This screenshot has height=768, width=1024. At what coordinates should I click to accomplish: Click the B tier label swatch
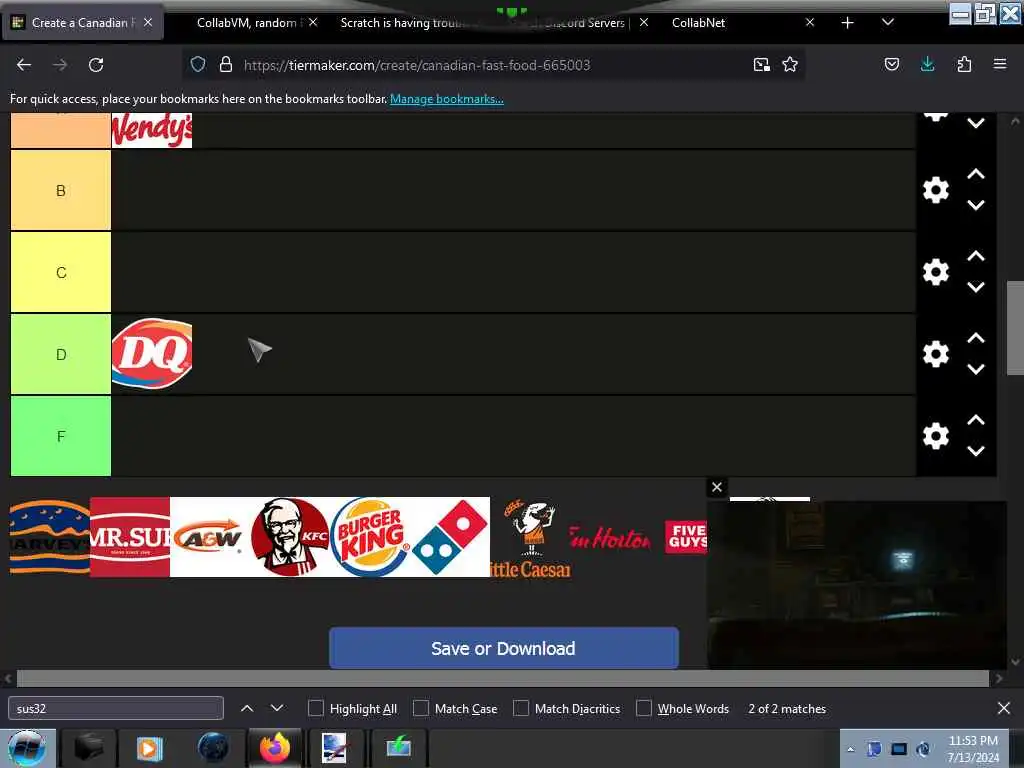61,190
